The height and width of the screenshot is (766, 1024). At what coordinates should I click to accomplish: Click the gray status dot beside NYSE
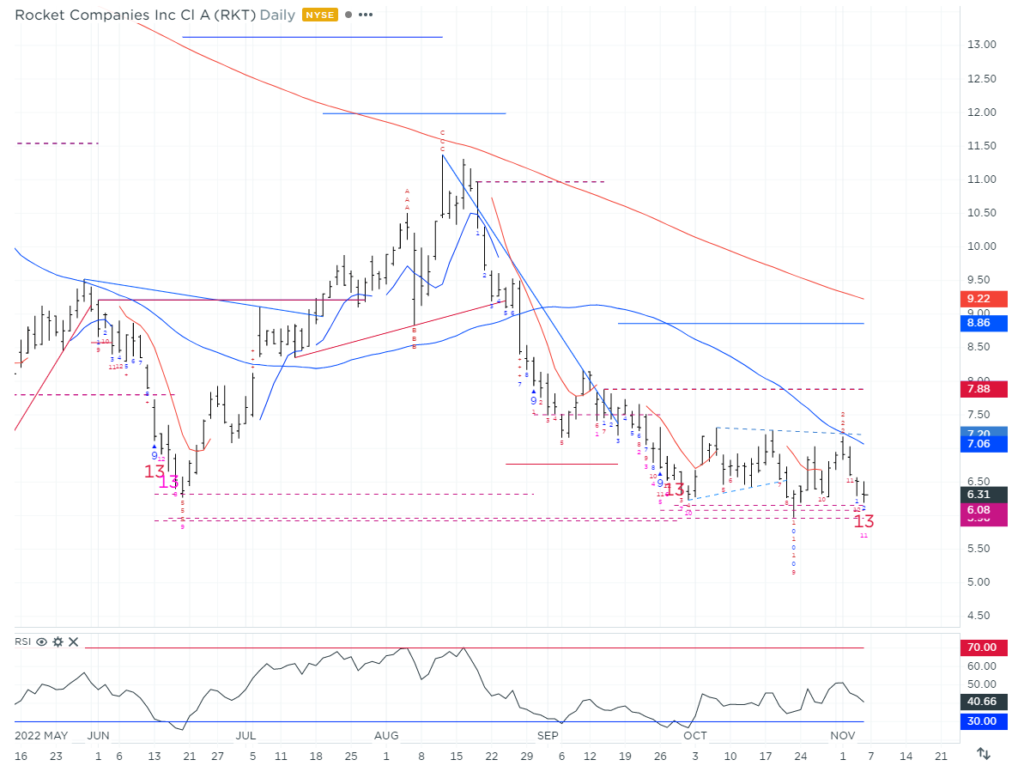pyautogui.click(x=349, y=14)
